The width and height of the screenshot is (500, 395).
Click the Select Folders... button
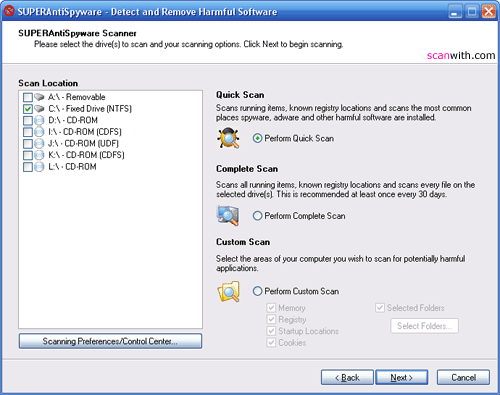click(x=424, y=326)
